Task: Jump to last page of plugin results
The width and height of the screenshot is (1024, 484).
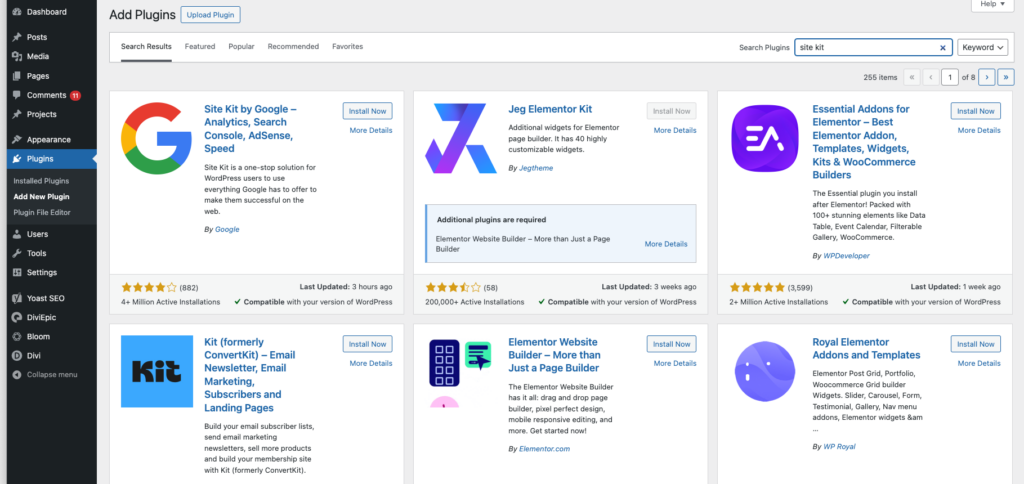Action: point(1005,77)
